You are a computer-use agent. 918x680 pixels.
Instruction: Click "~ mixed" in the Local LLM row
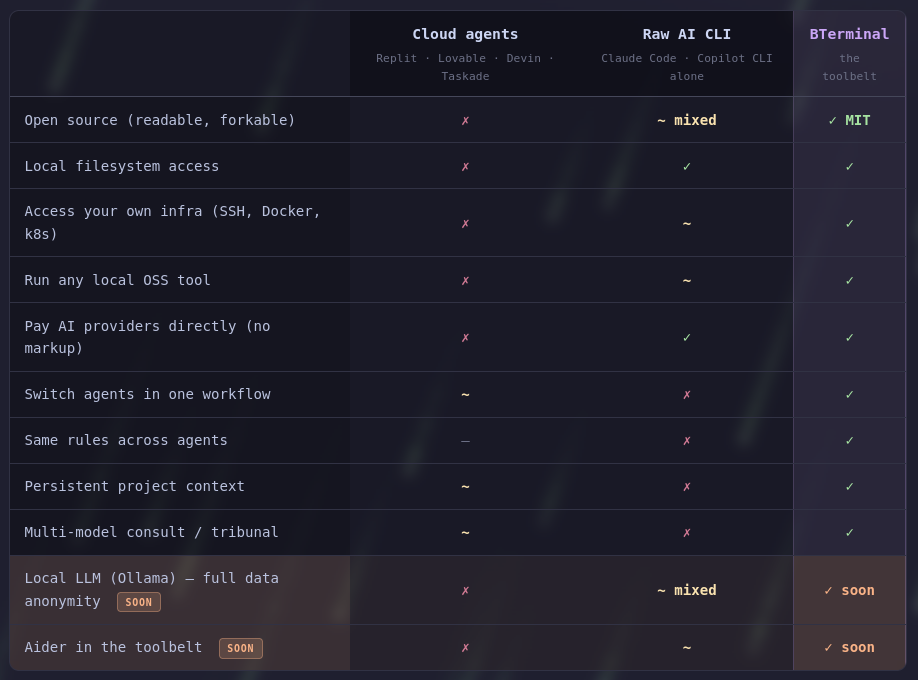point(686,590)
